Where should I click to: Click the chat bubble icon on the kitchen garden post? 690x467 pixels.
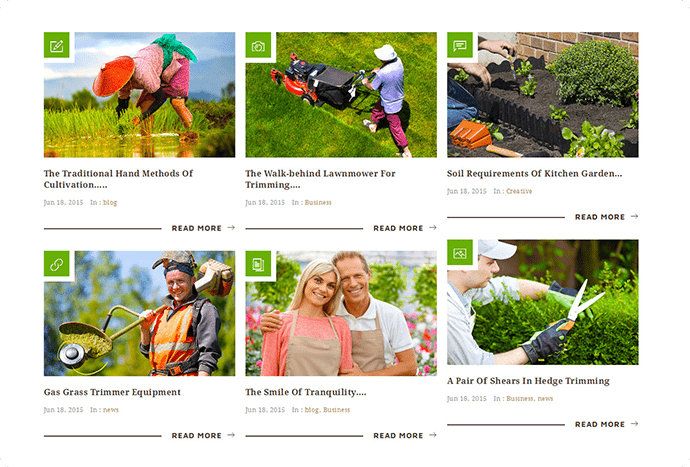click(460, 45)
